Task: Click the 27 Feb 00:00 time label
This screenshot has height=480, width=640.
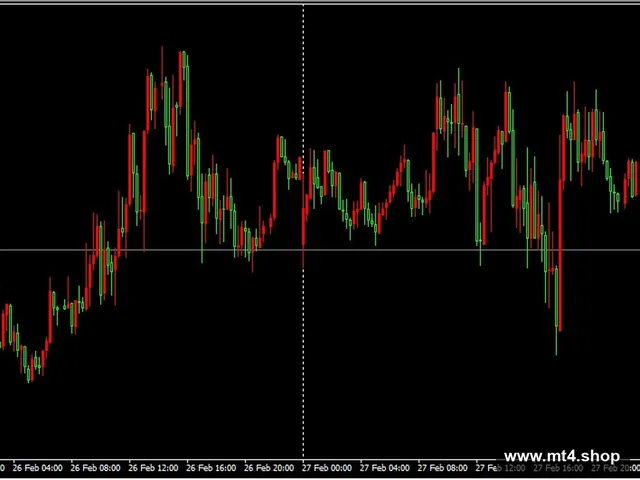Action: (x=327, y=468)
